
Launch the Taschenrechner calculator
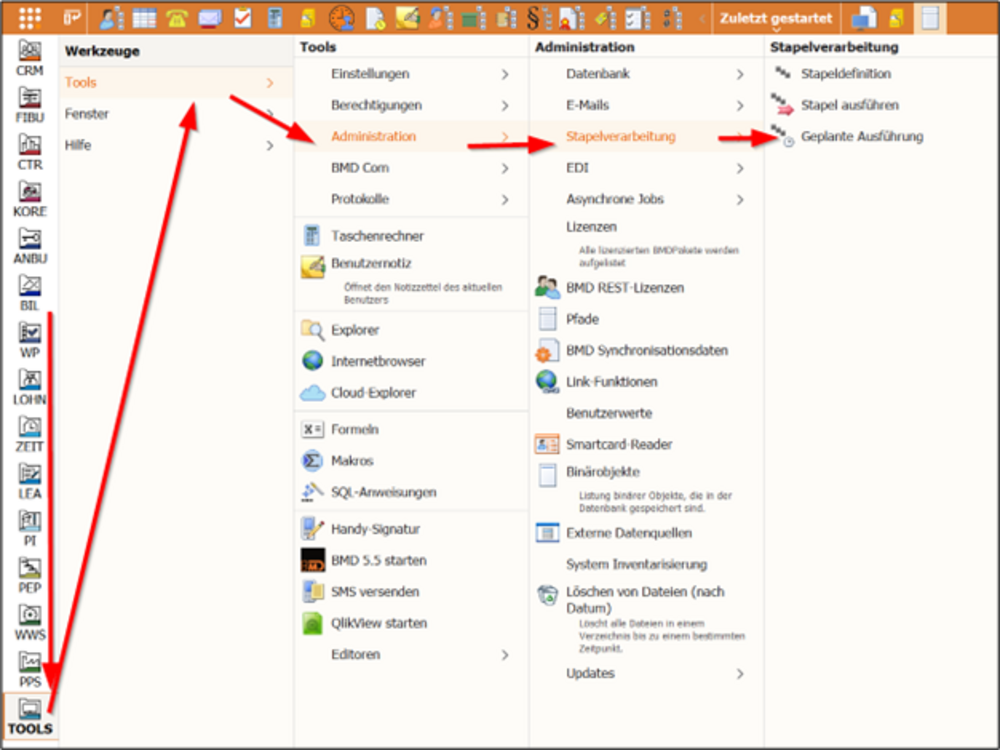click(x=377, y=236)
